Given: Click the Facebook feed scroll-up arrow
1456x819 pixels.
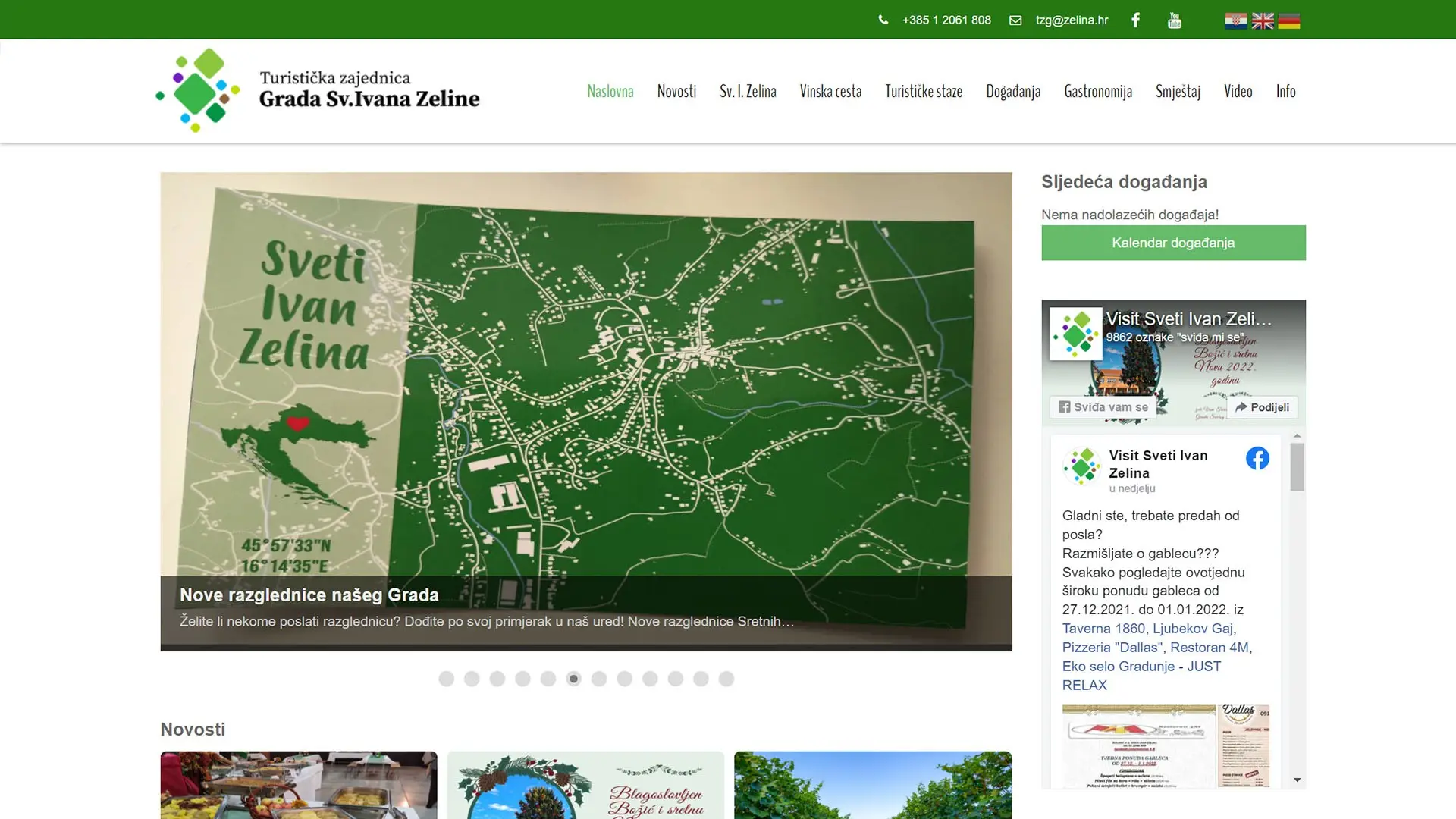Looking at the screenshot, I should (1298, 436).
